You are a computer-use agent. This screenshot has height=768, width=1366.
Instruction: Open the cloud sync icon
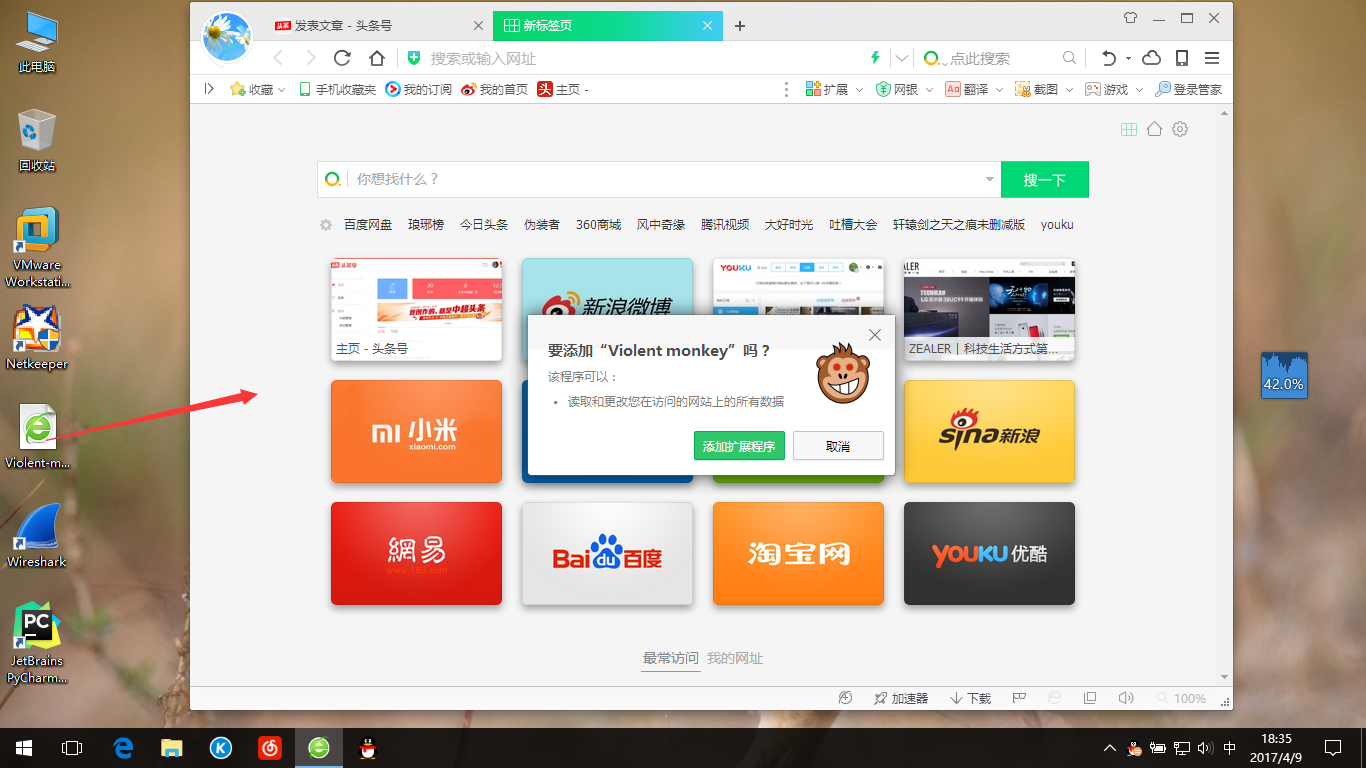(1151, 58)
